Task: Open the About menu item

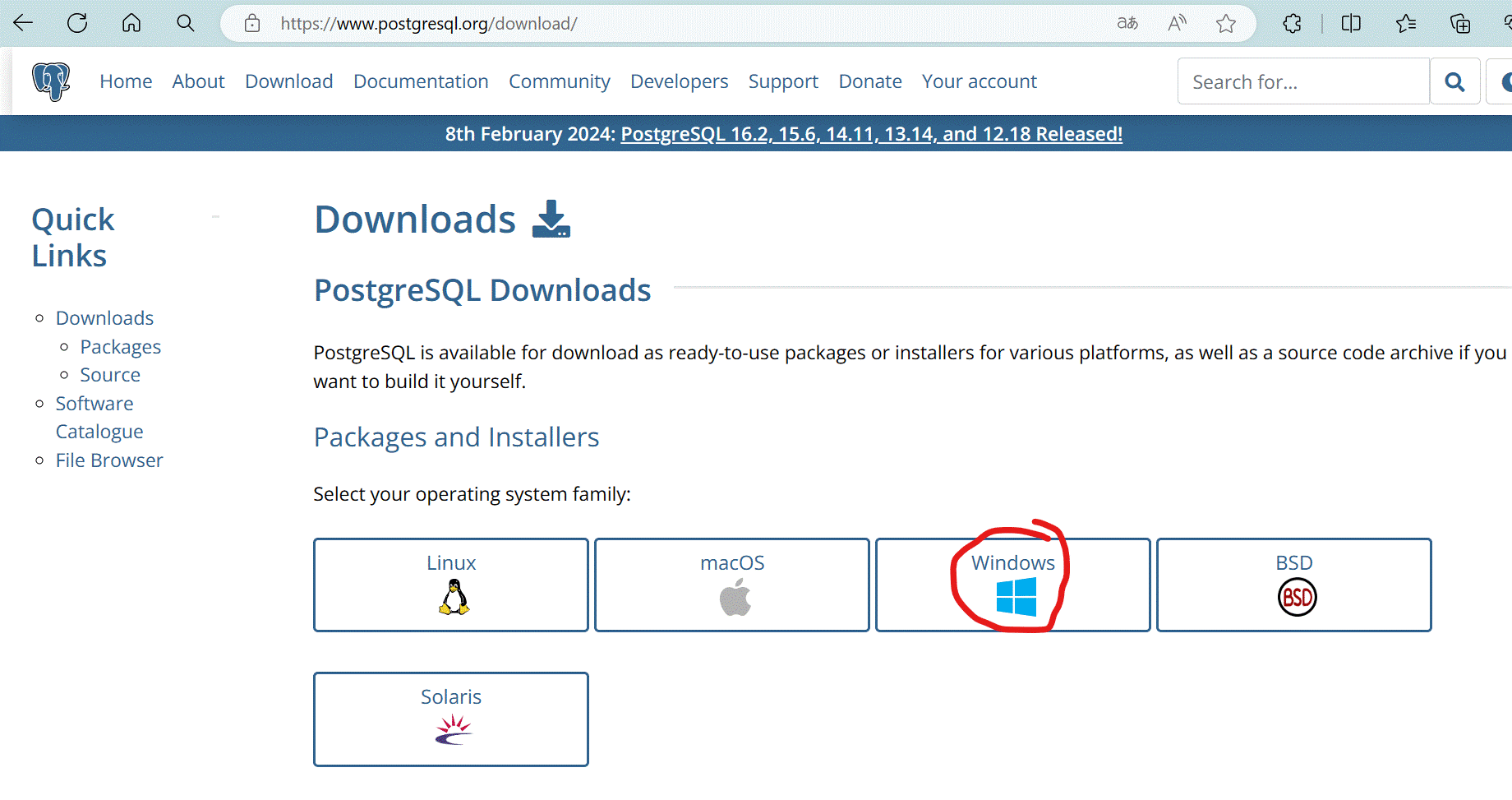Action: [x=198, y=81]
